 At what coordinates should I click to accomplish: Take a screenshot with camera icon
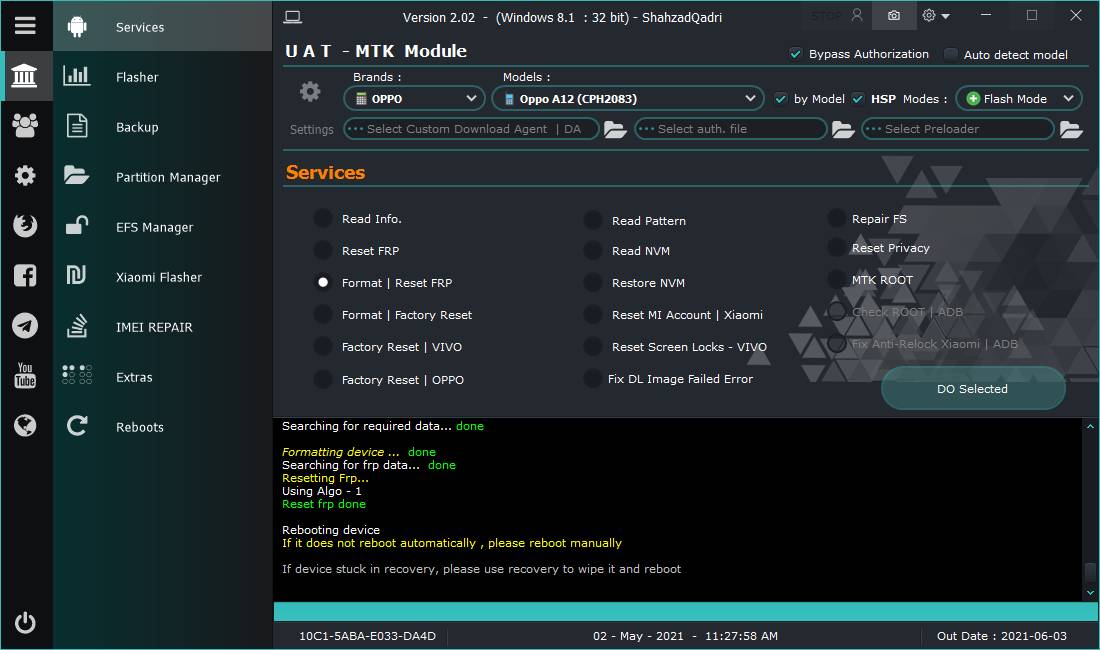(894, 15)
